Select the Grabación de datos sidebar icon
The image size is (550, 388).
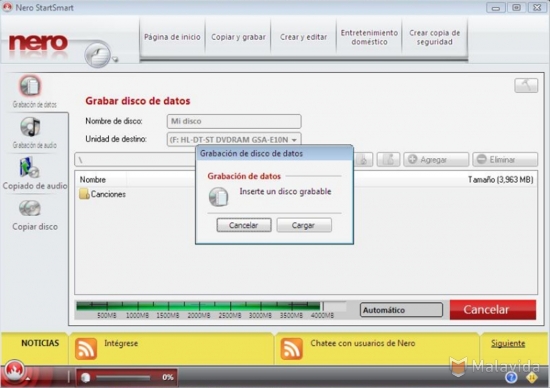coord(30,86)
